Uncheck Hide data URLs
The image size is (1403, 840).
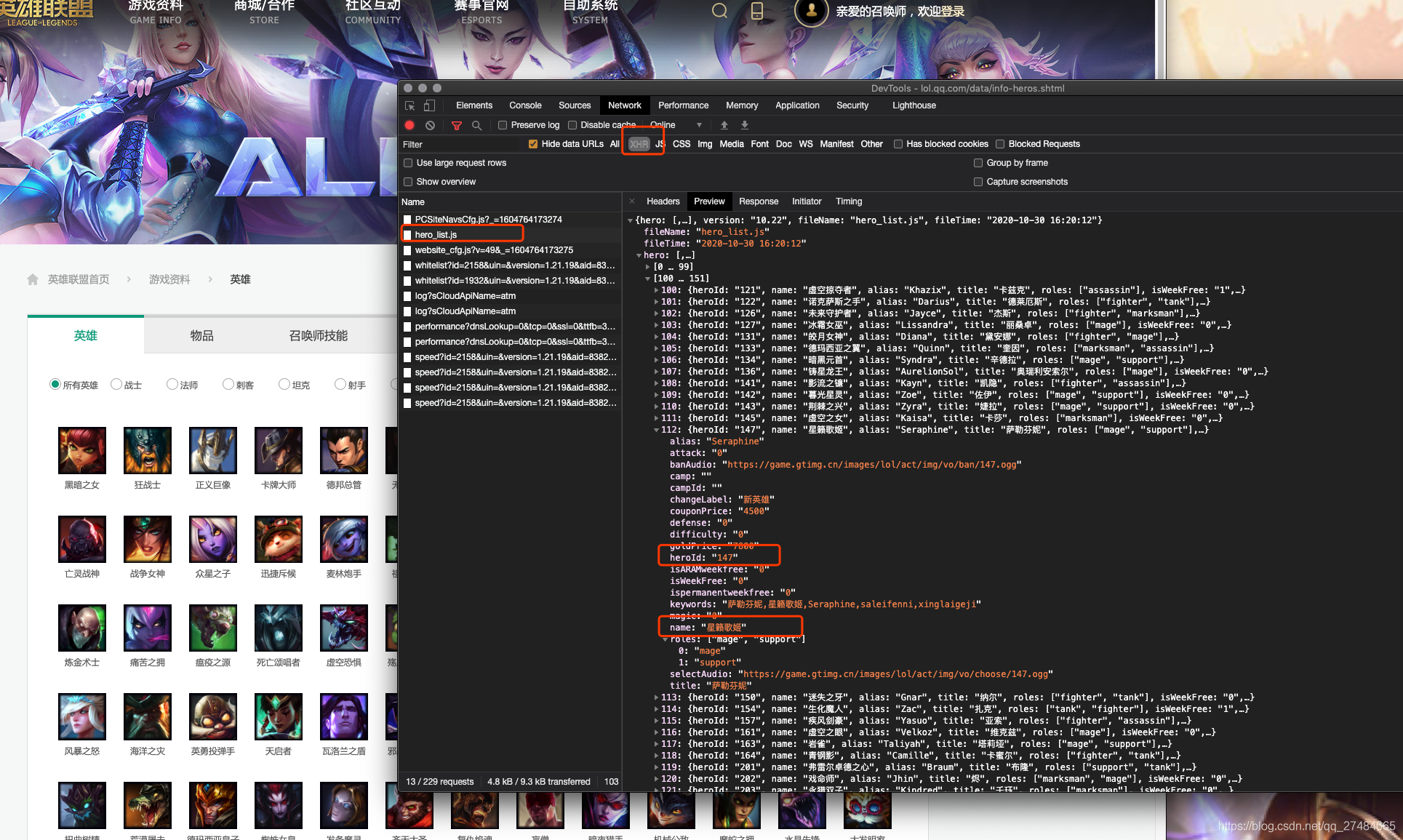pos(533,144)
